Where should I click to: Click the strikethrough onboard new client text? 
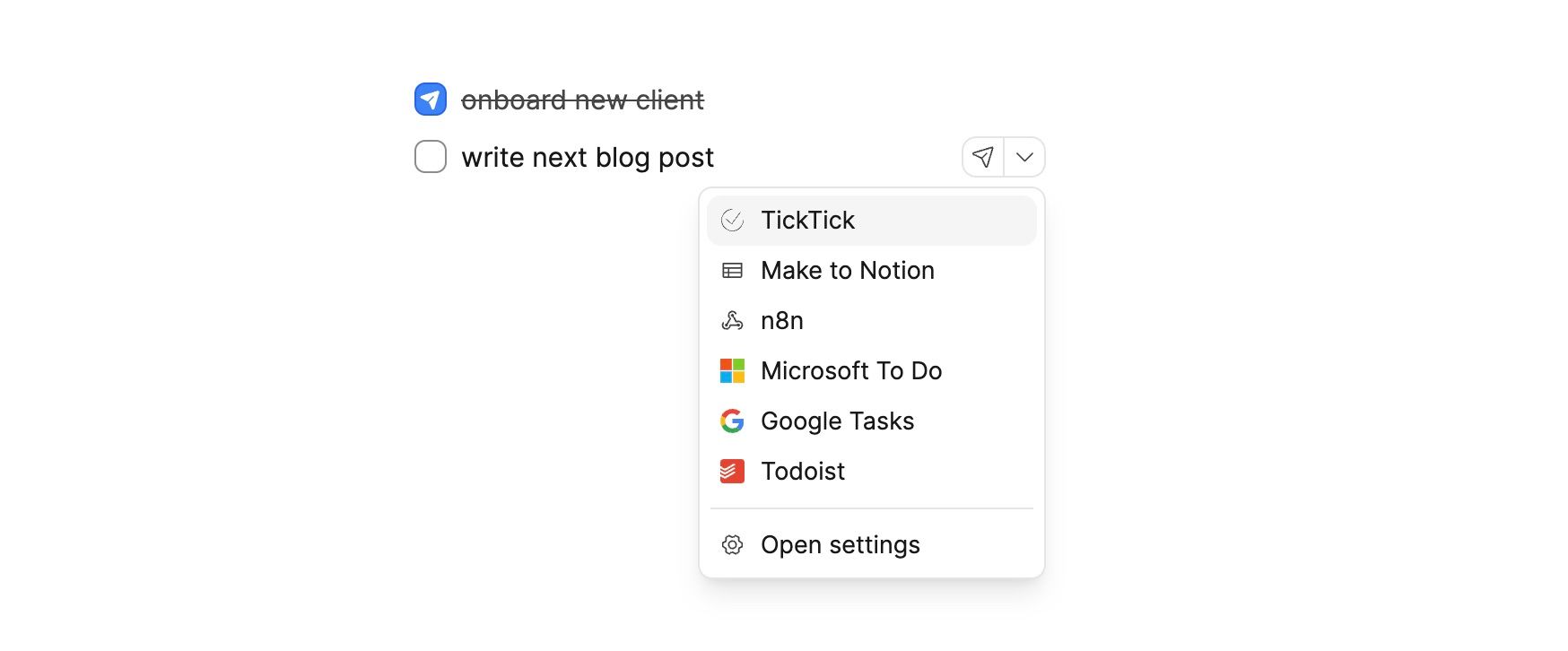[583, 99]
